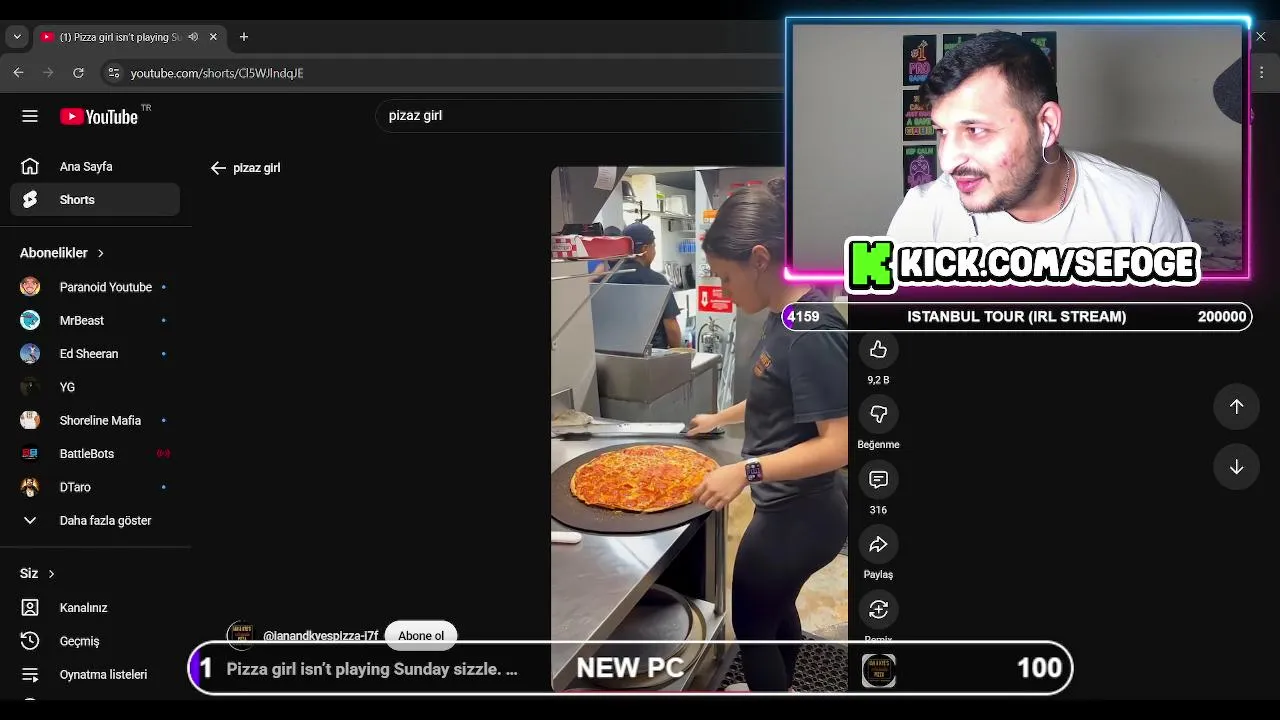Share the short via Paylaş icon

pyautogui.click(x=878, y=544)
